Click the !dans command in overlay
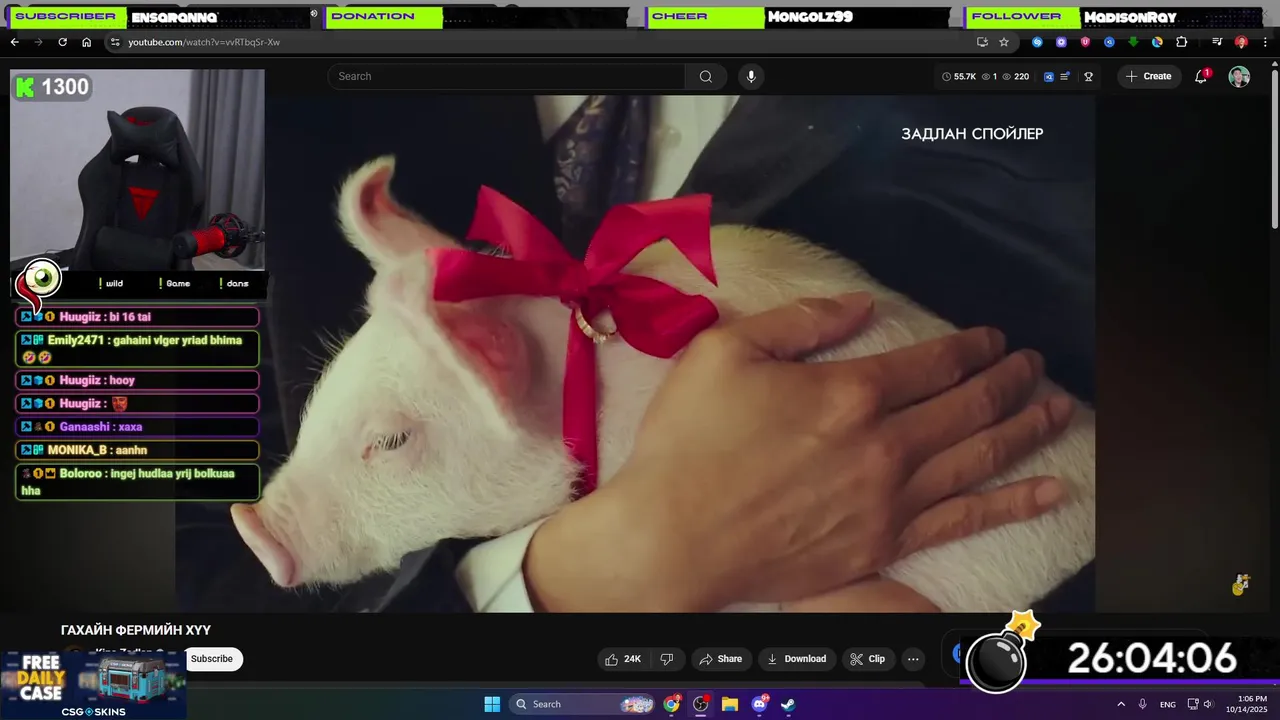 pos(235,283)
